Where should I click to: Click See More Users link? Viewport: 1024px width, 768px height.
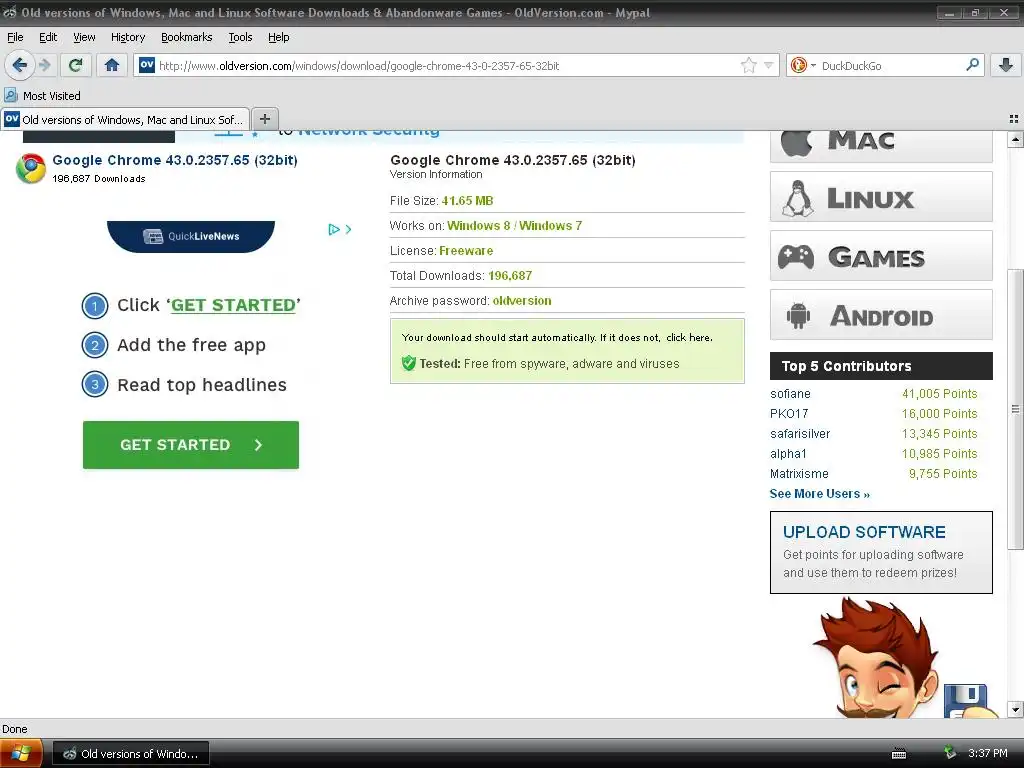820,494
